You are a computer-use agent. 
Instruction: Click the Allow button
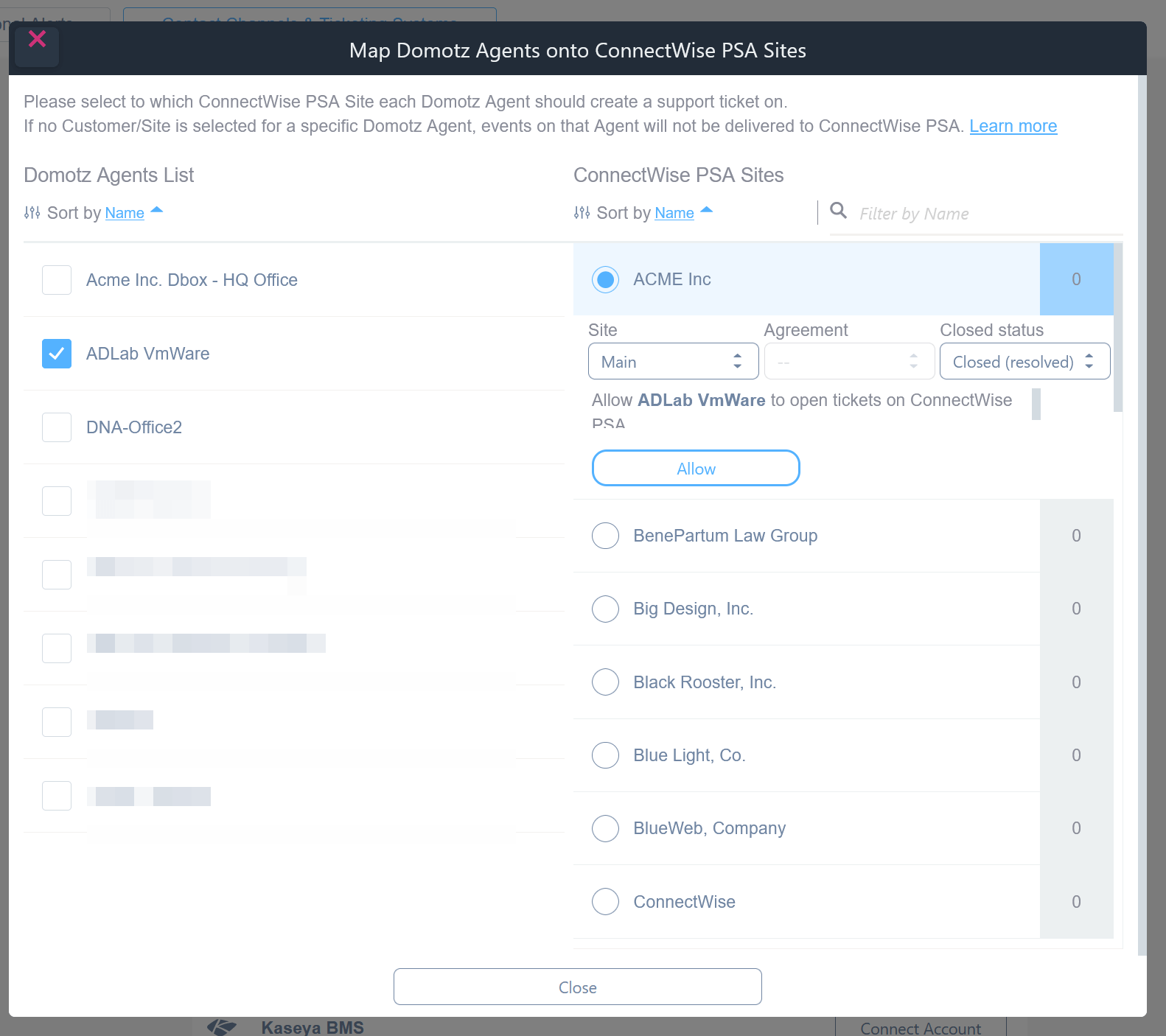point(696,468)
